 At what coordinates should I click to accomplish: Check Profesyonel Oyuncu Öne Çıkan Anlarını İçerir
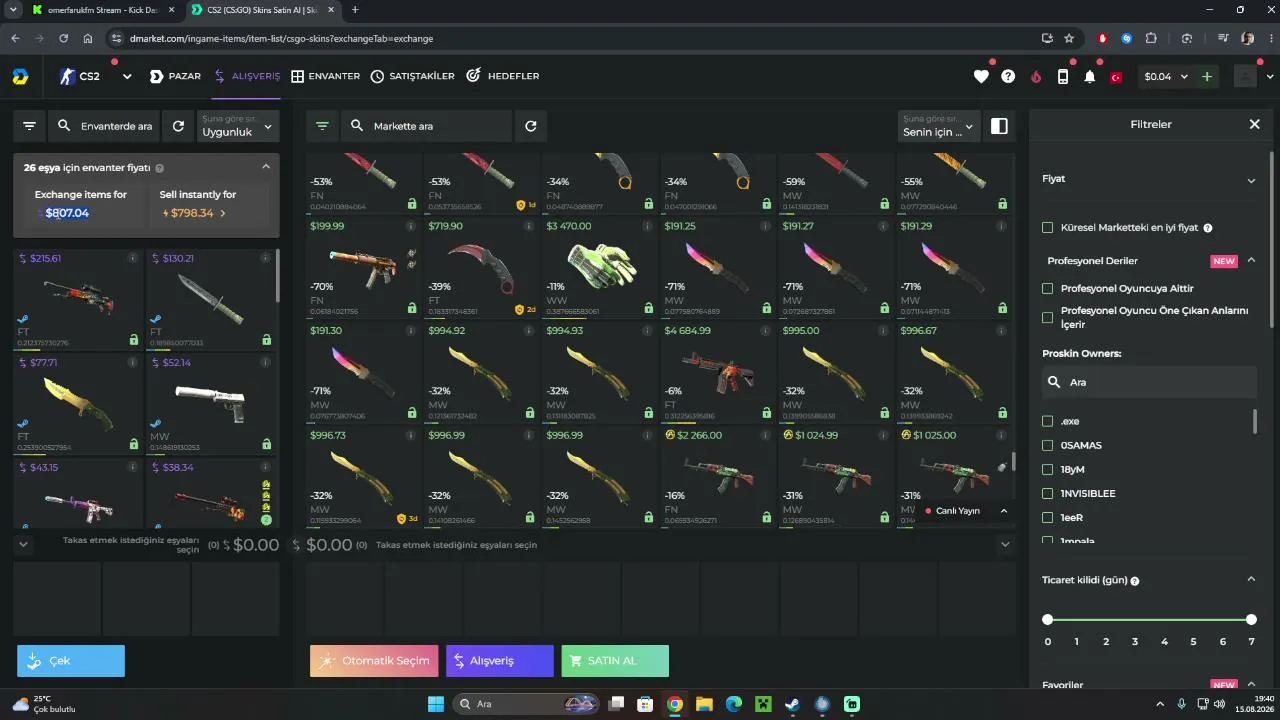click(1048, 318)
